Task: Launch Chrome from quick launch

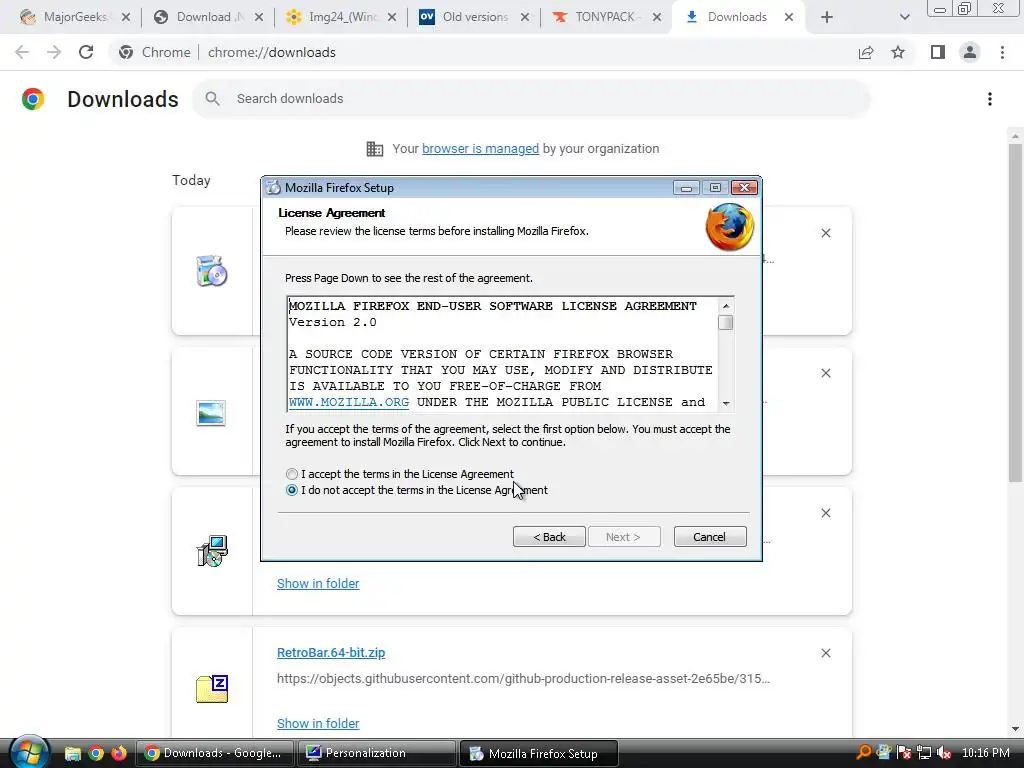Action: pos(96,754)
